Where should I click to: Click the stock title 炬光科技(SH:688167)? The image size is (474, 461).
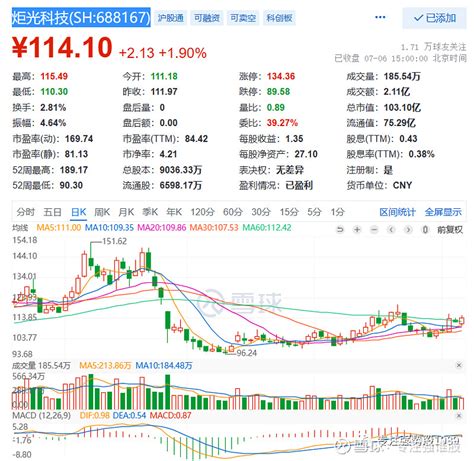[81, 17]
